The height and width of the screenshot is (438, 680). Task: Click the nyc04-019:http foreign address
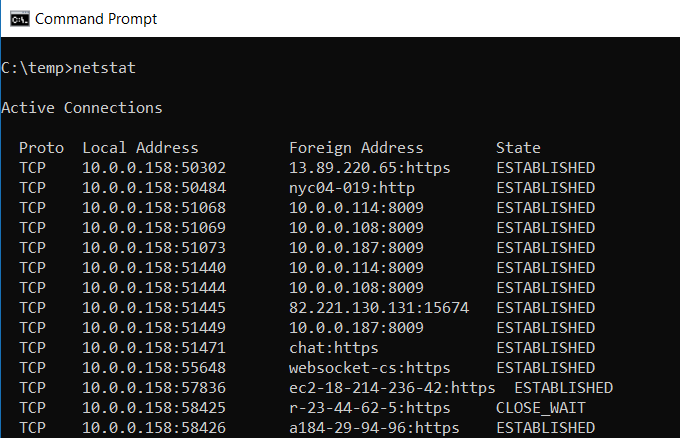point(351,188)
